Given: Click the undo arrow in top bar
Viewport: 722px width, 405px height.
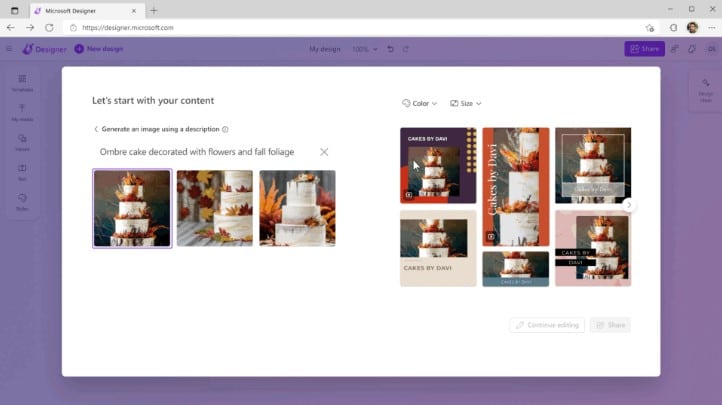Looking at the screenshot, I should tap(390, 48).
